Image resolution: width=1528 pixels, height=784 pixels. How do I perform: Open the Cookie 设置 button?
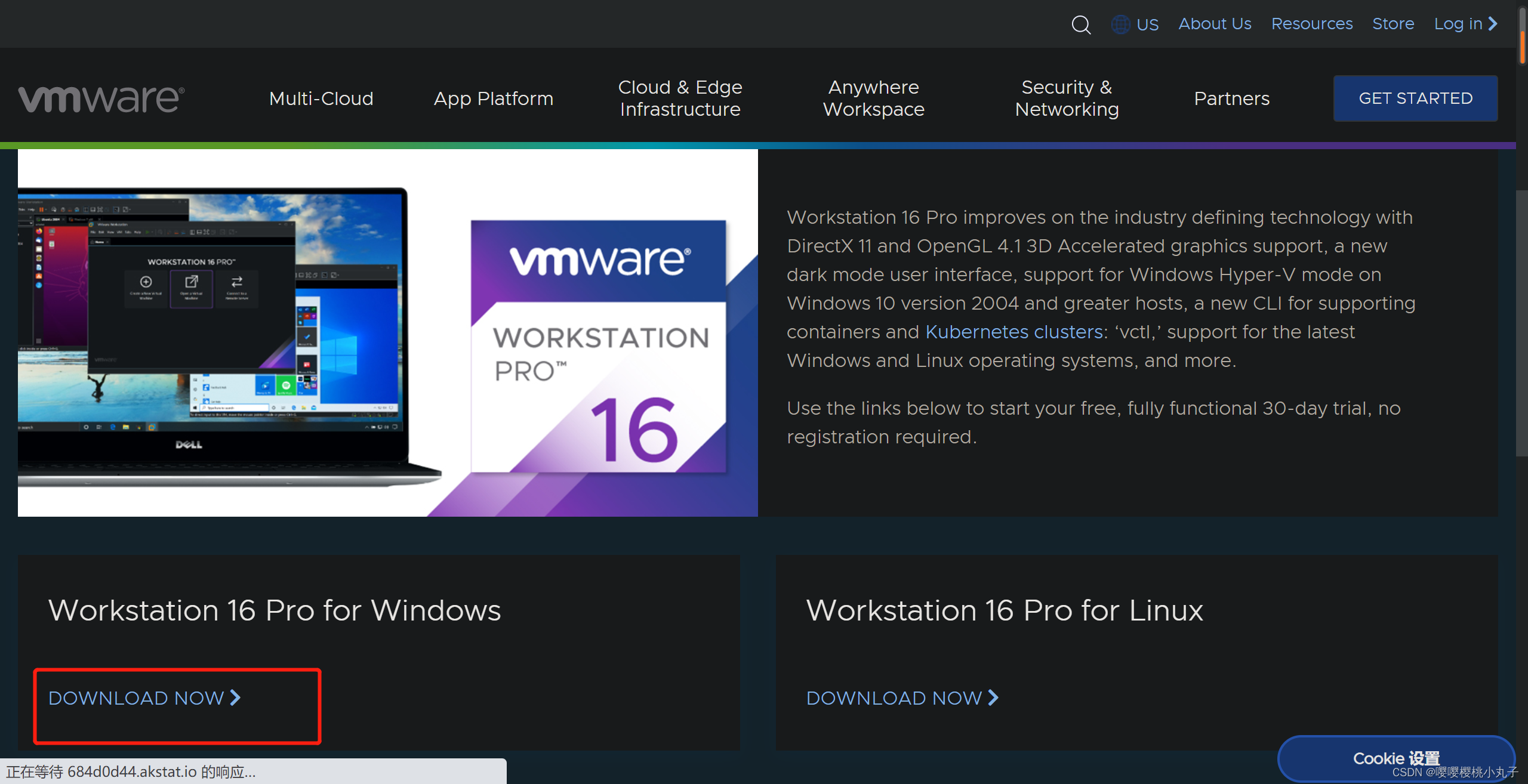click(x=1397, y=758)
